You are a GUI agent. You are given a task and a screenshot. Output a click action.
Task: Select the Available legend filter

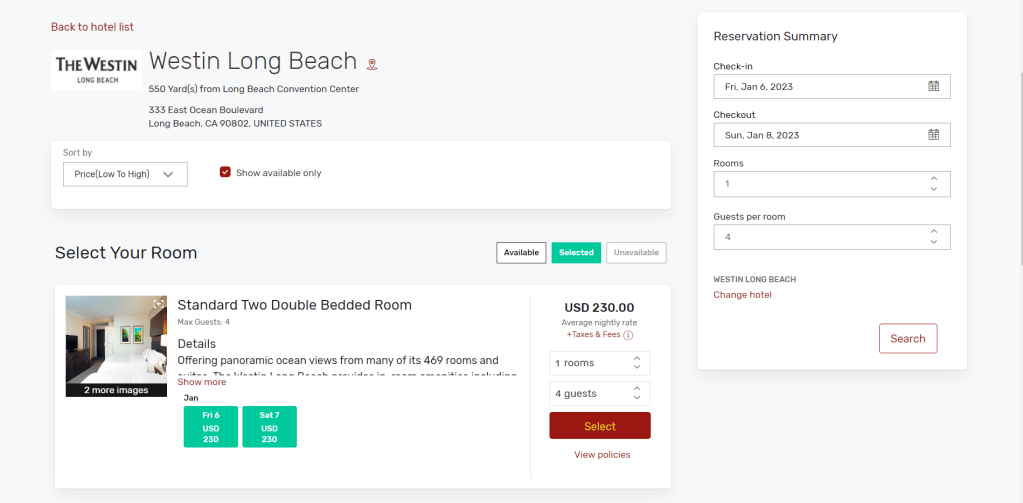tap(521, 253)
